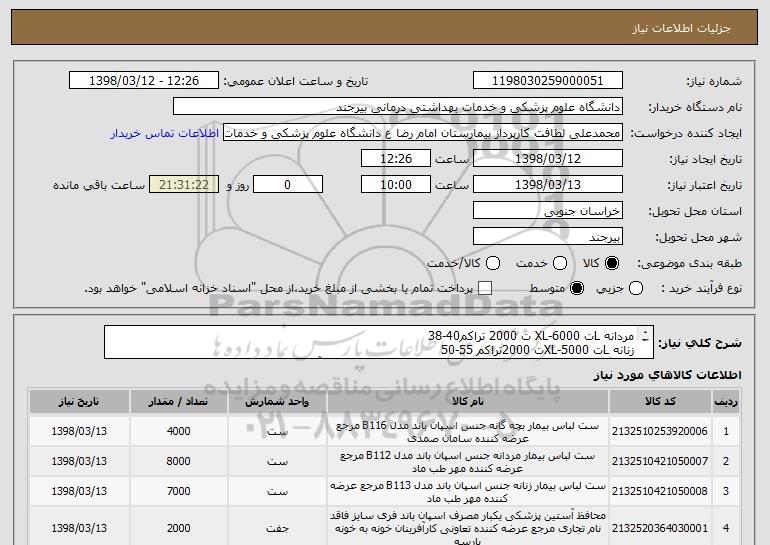Click the disposable sleeve protector item name
The height and width of the screenshot is (545, 770).
(x=468, y=528)
